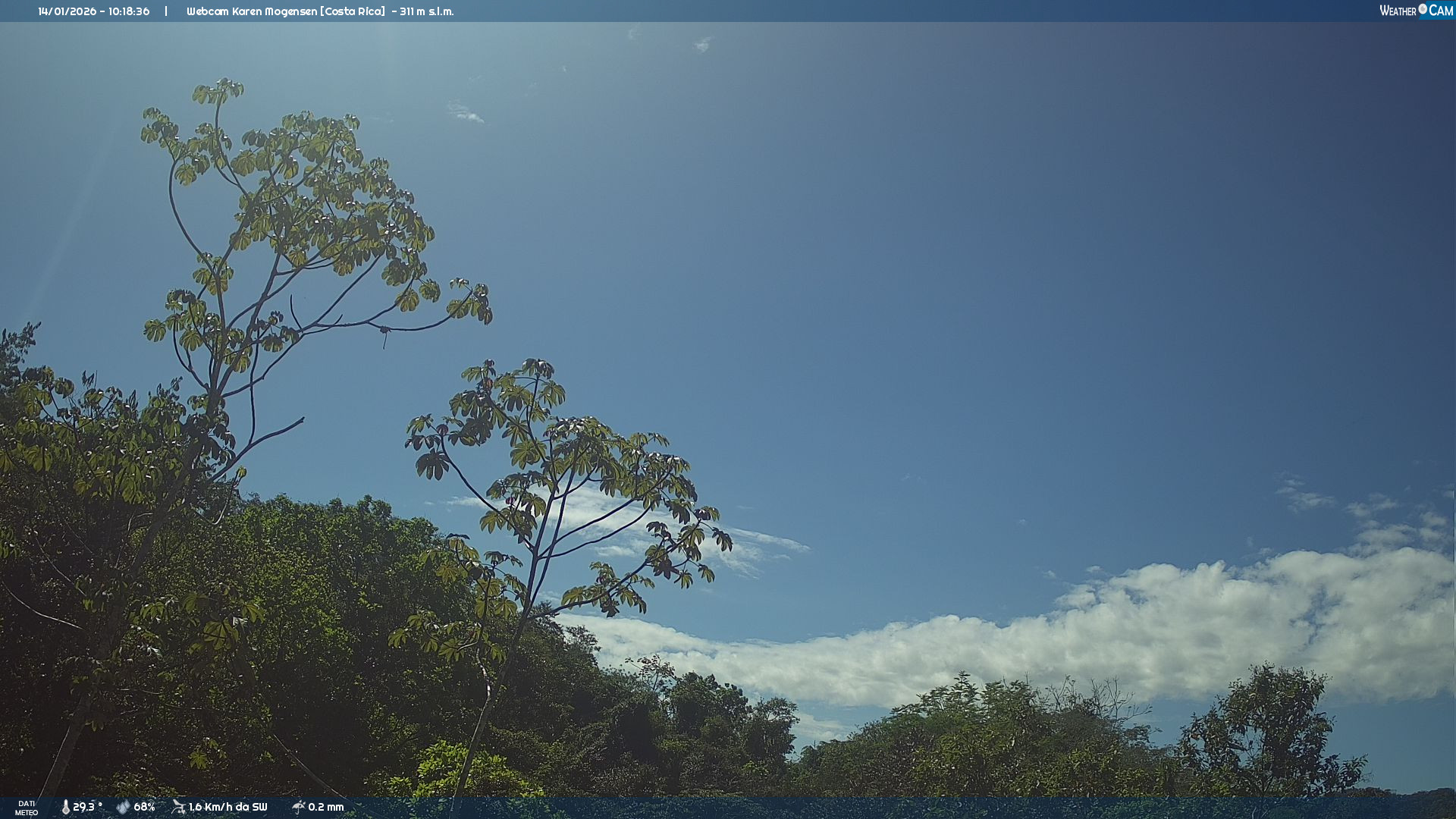1456x819 pixels.
Task: Click the 311 m s.l.m. altitude text
Action: coord(426,11)
